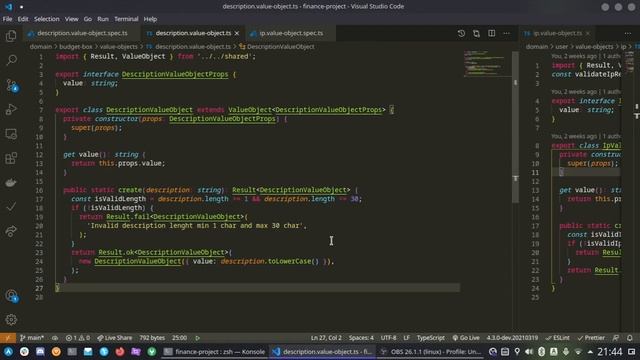The image size is (640, 360).
Task: Click TypeScript version 4.3.0-dev.20210319
Action: [512, 338]
